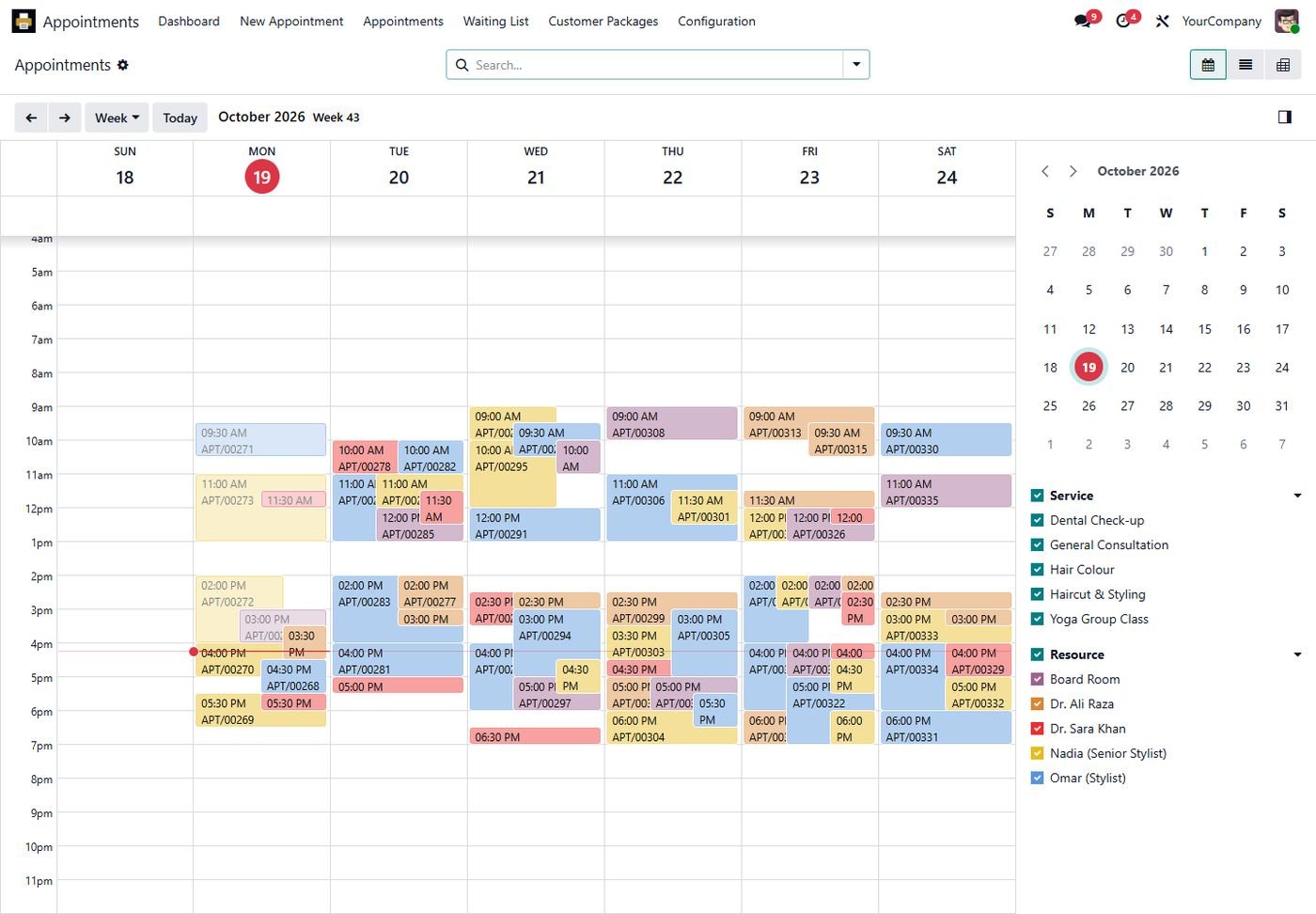Screen dimensions: 1316x914
Task: Open the Week scale dropdown
Action: coord(117,118)
